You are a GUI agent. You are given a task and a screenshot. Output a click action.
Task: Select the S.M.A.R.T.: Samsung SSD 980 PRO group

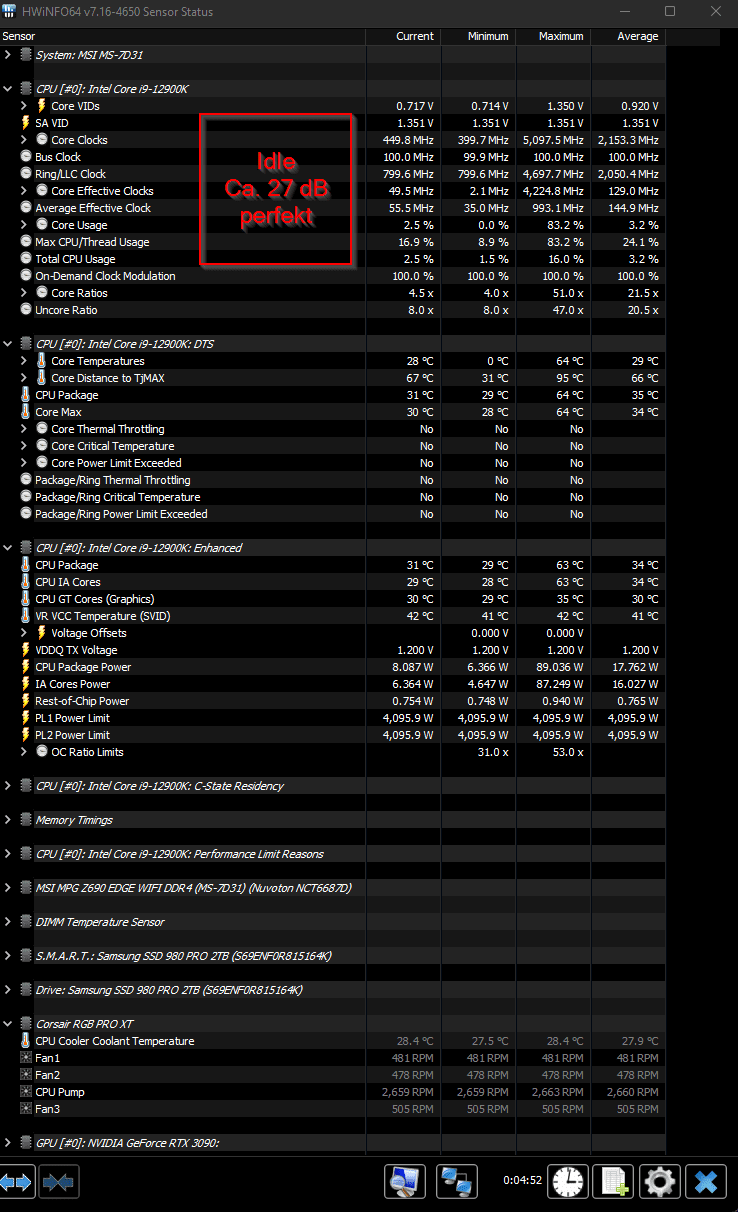333,956
